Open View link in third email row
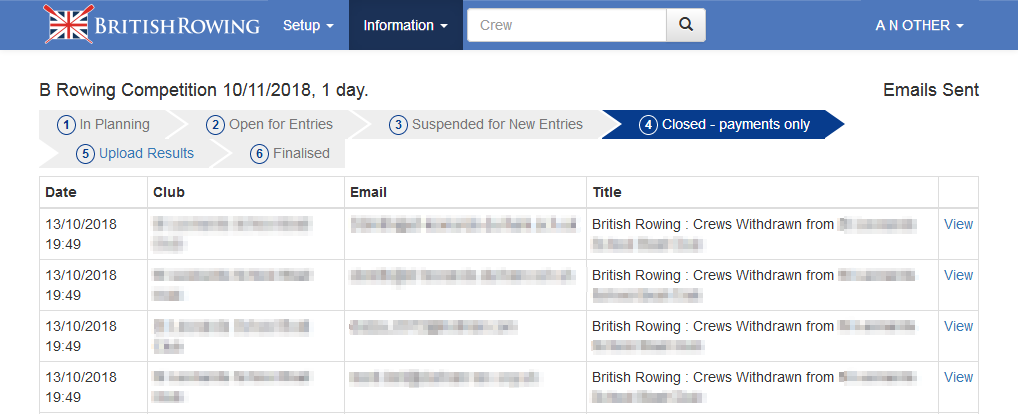This screenshot has height=414, width=1018. point(958,326)
